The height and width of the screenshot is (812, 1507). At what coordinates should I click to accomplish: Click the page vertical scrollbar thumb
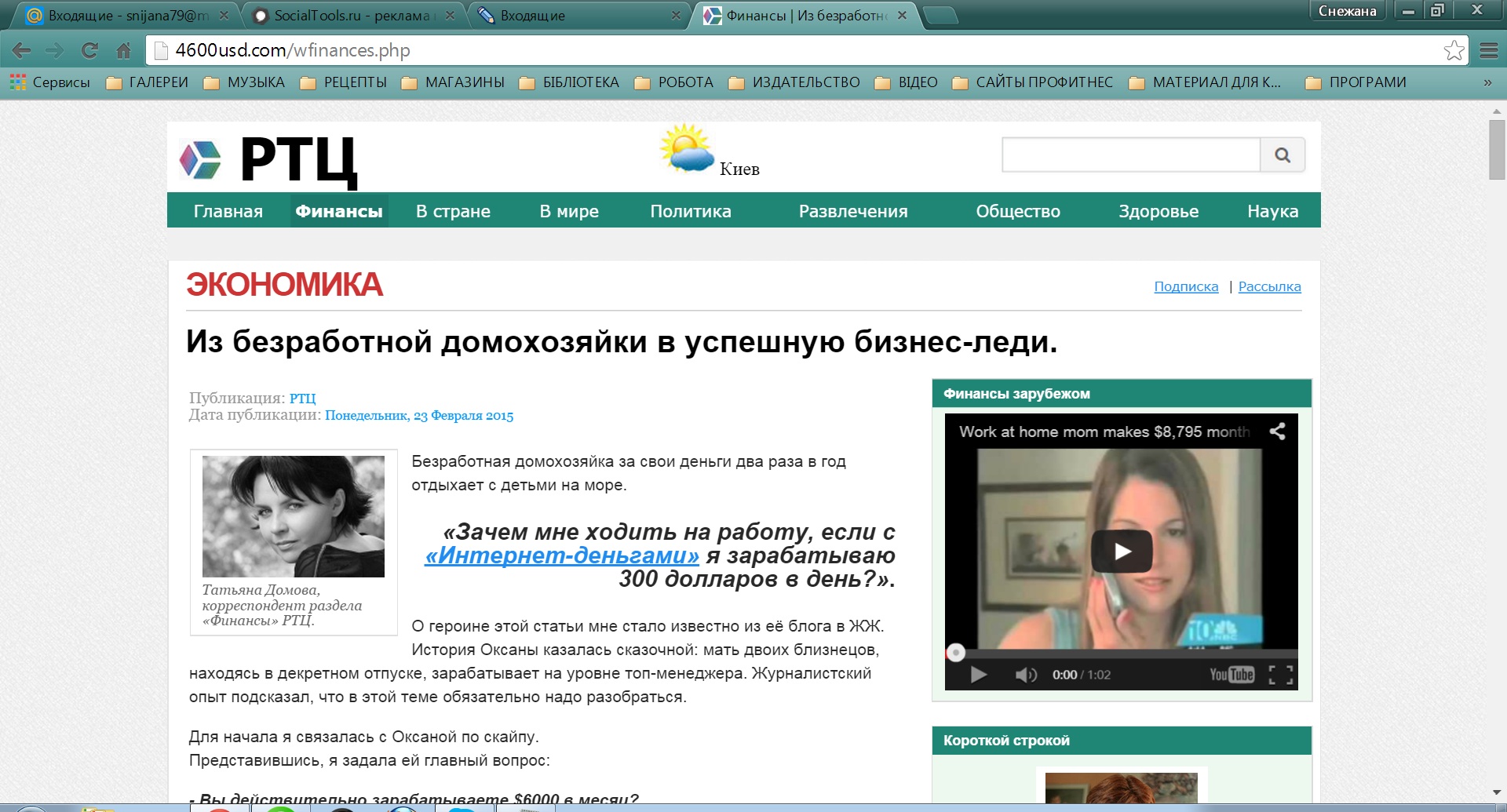click(1496, 149)
